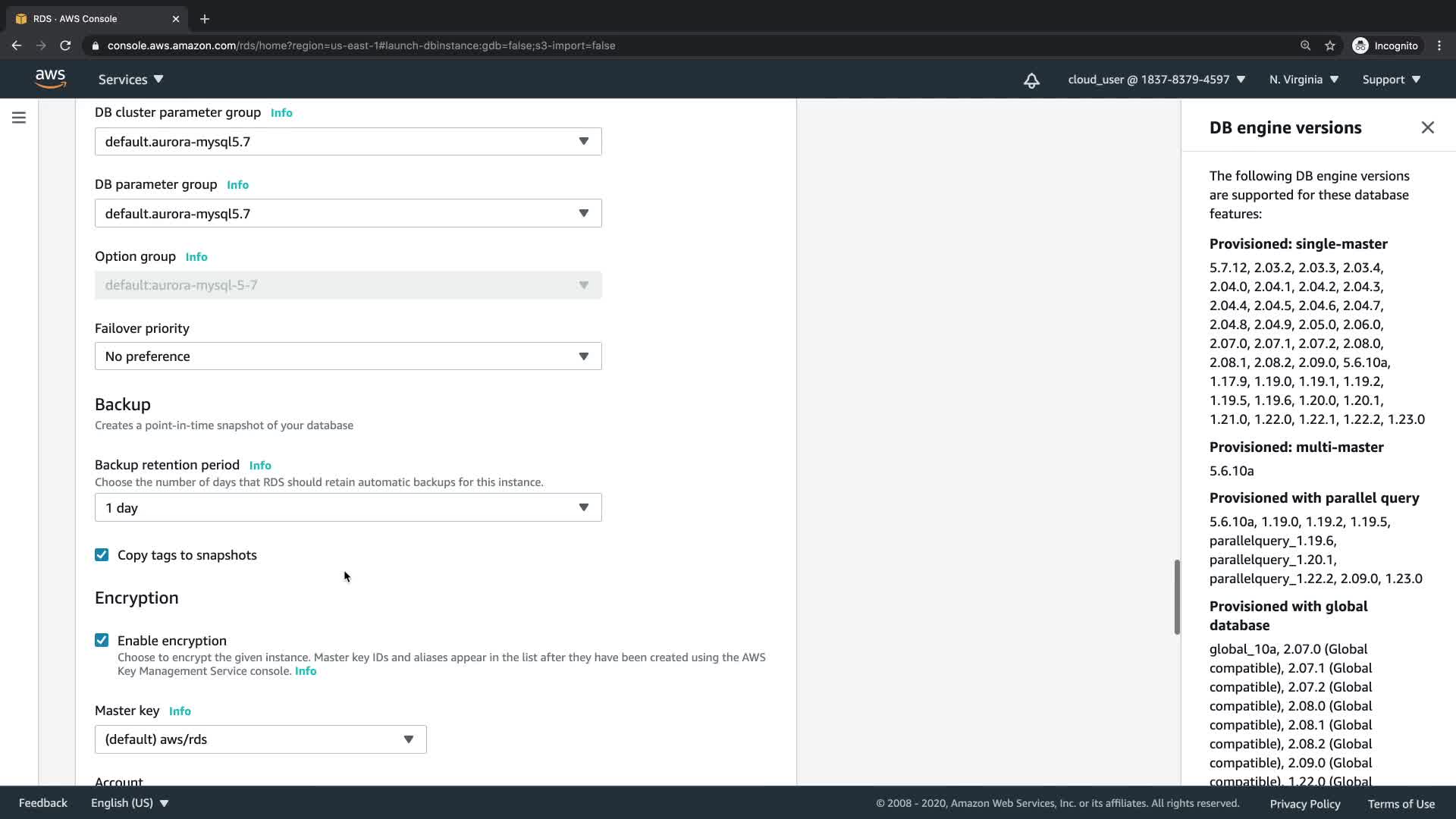Open the notifications bell icon
The height and width of the screenshot is (819, 1456).
(1031, 80)
